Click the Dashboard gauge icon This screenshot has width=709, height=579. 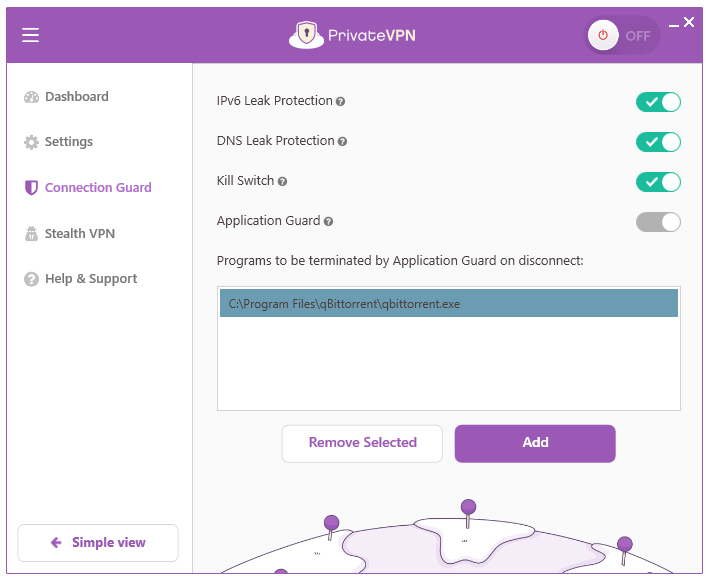click(x=31, y=97)
